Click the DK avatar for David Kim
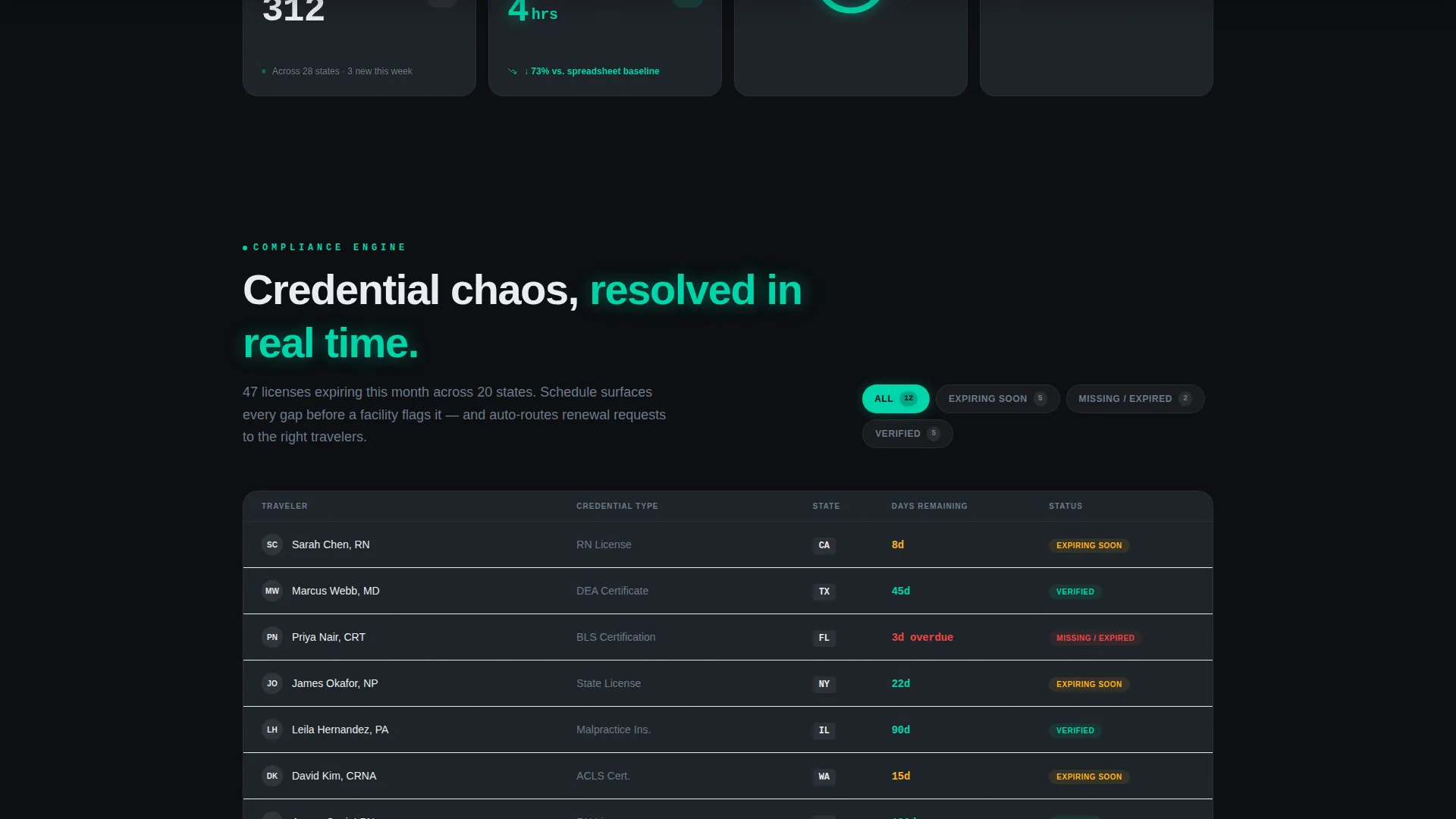The image size is (1456, 819). click(x=272, y=776)
